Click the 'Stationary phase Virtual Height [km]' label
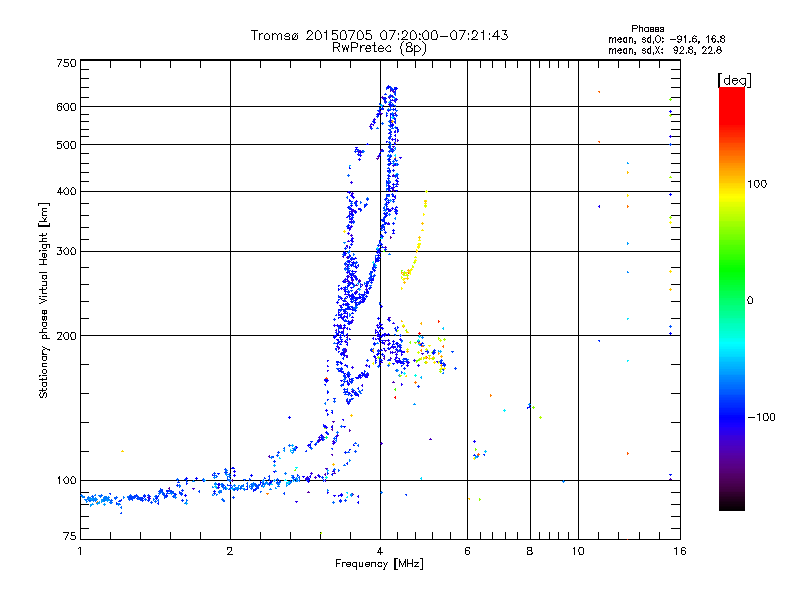Image resolution: width=800 pixels, height=600 pixels. click(x=44, y=301)
